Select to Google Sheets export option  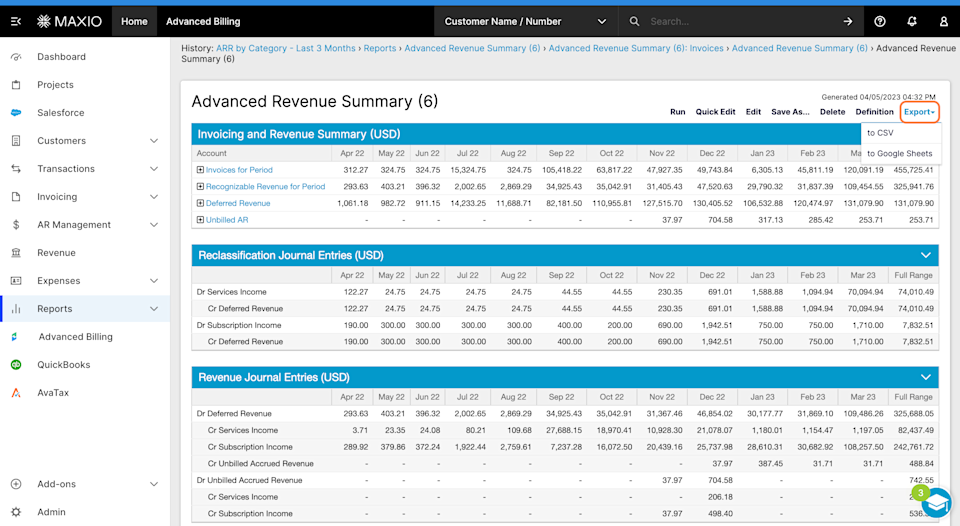[x=899, y=154]
